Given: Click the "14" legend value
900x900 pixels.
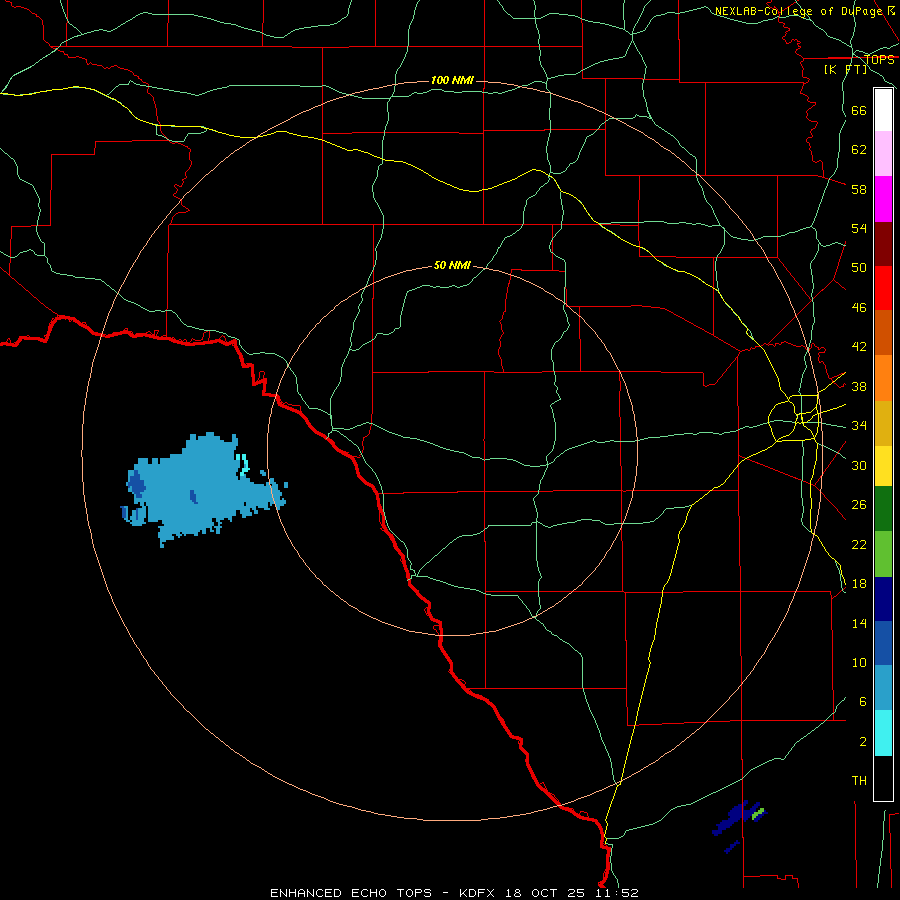Looking at the screenshot, I should tap(859, 623).
